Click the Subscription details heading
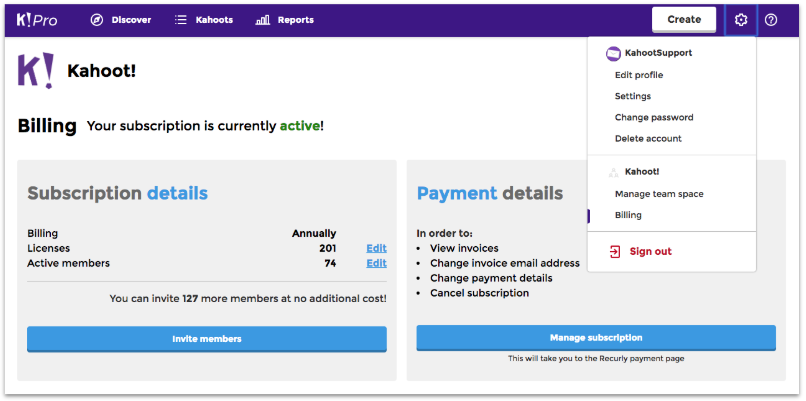 point(118,193)
